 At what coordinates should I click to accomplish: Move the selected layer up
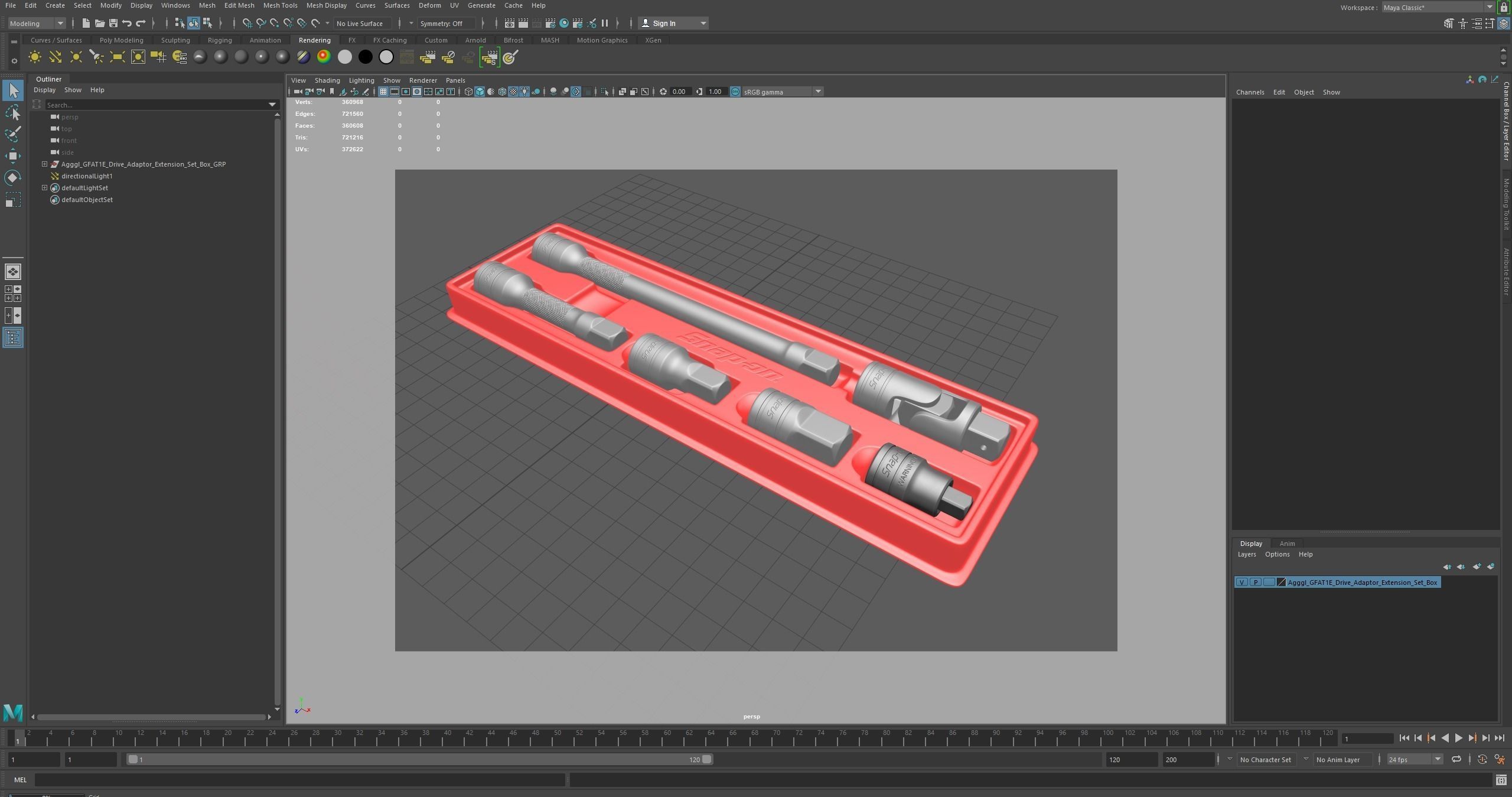coord(1447,567)
